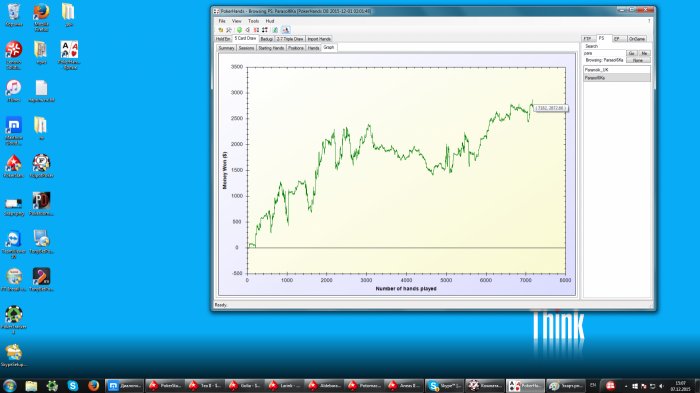Click the first yellow toolbar icon
The width and height of the screenshot is (700, 393).
click(221, 30)
